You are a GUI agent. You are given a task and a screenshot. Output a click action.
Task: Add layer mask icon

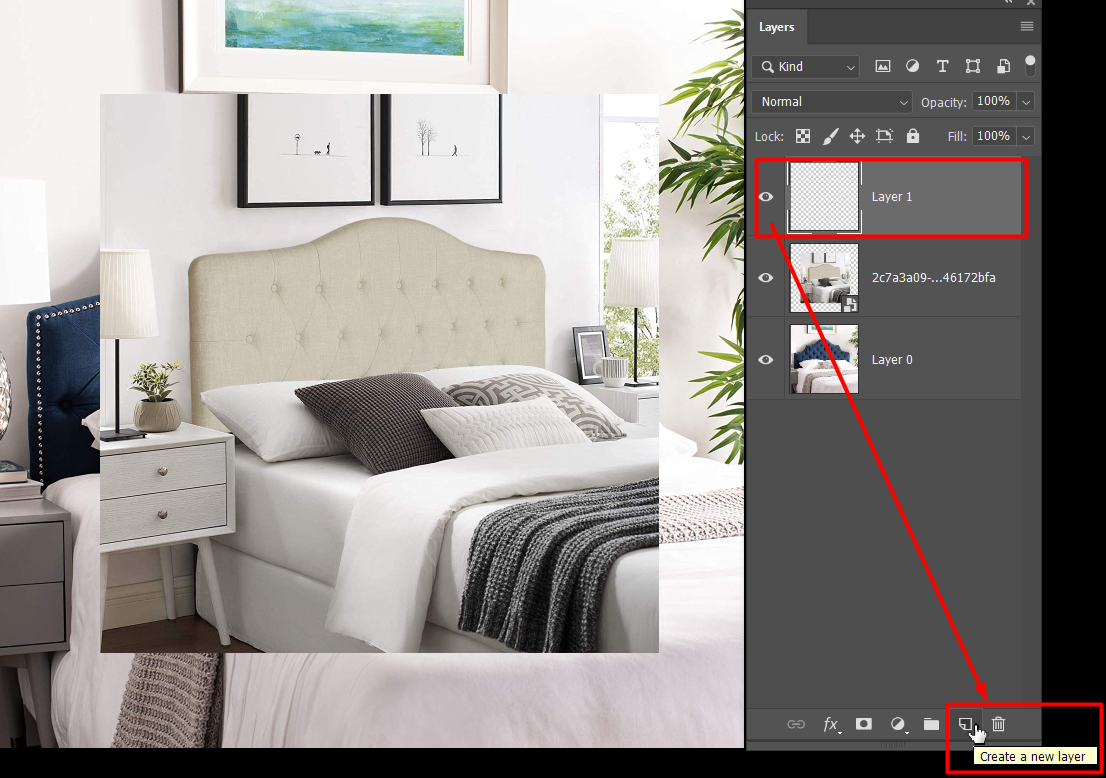(x=863, y=724)
